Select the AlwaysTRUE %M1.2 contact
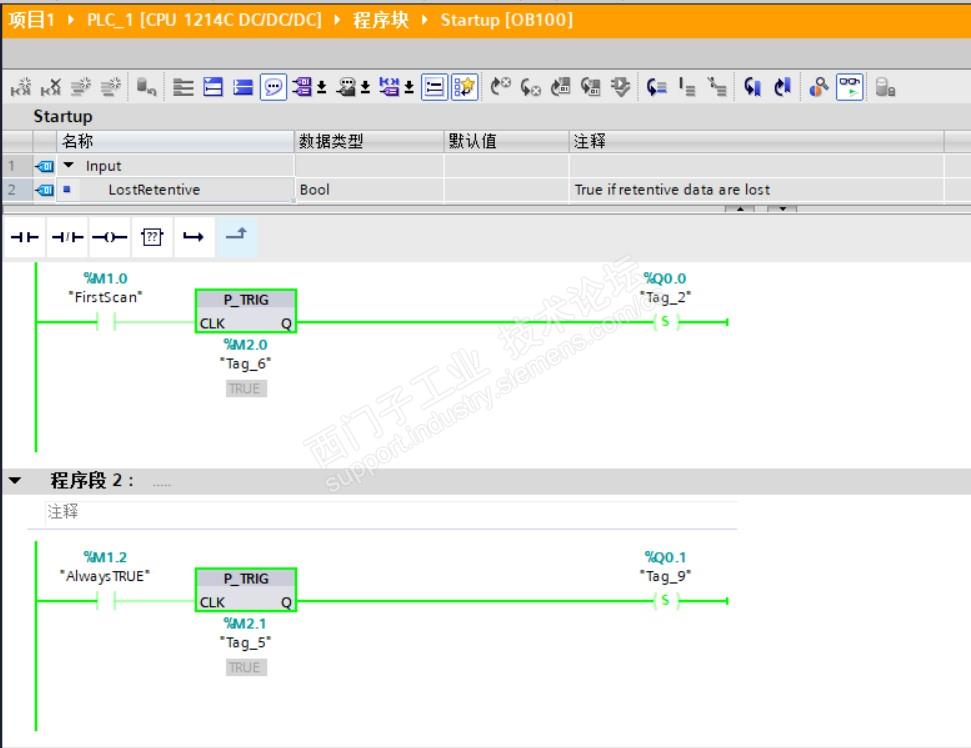The width and height of the screenshot is (971, 748). click(x=106, y=601)
